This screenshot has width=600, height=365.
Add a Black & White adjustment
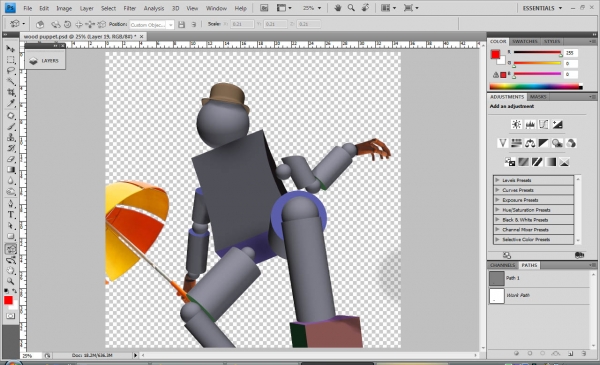[543, 143]
